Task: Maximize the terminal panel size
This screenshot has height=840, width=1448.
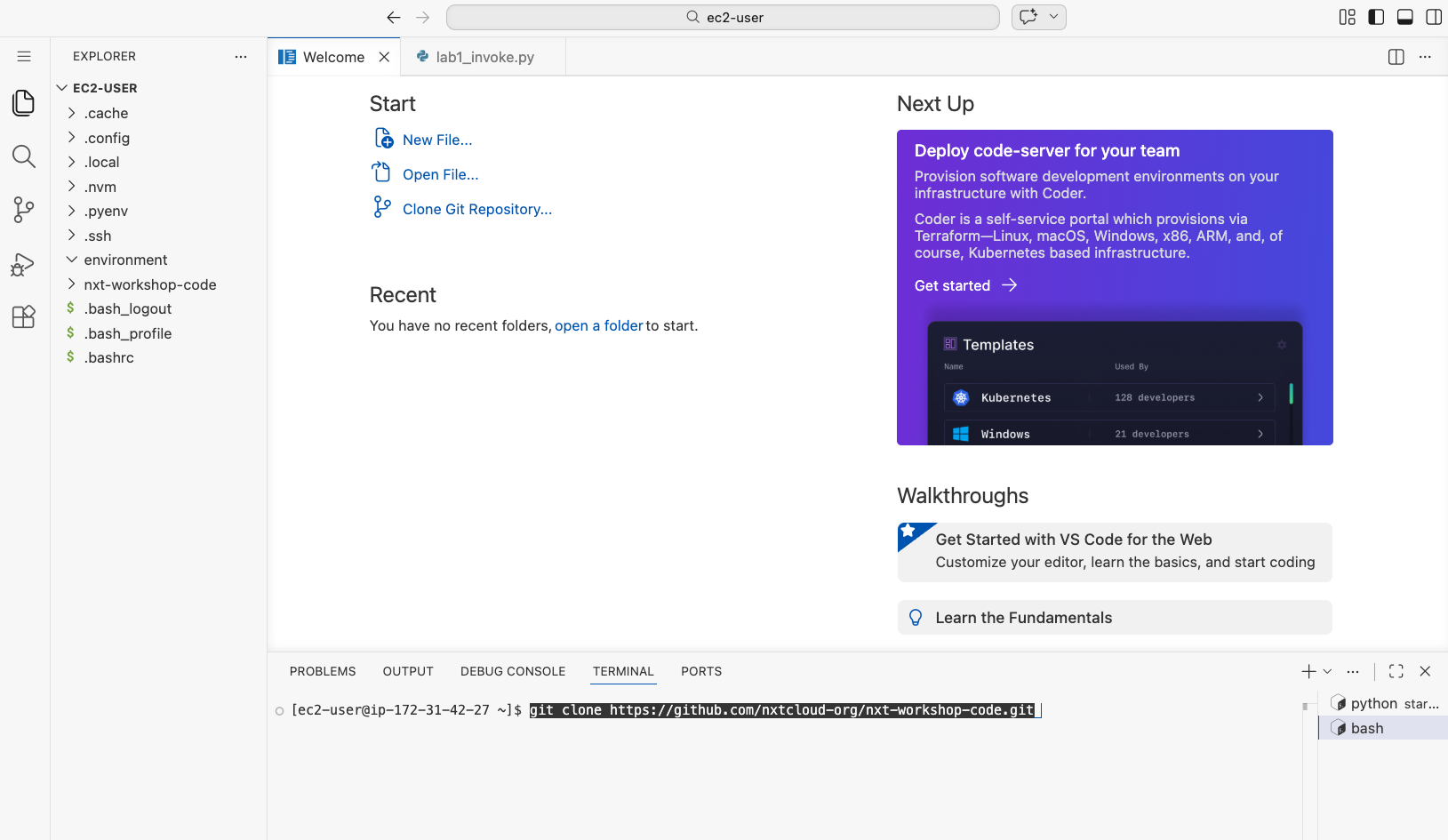Action: pyautogui.click(x=1396, y=671)
